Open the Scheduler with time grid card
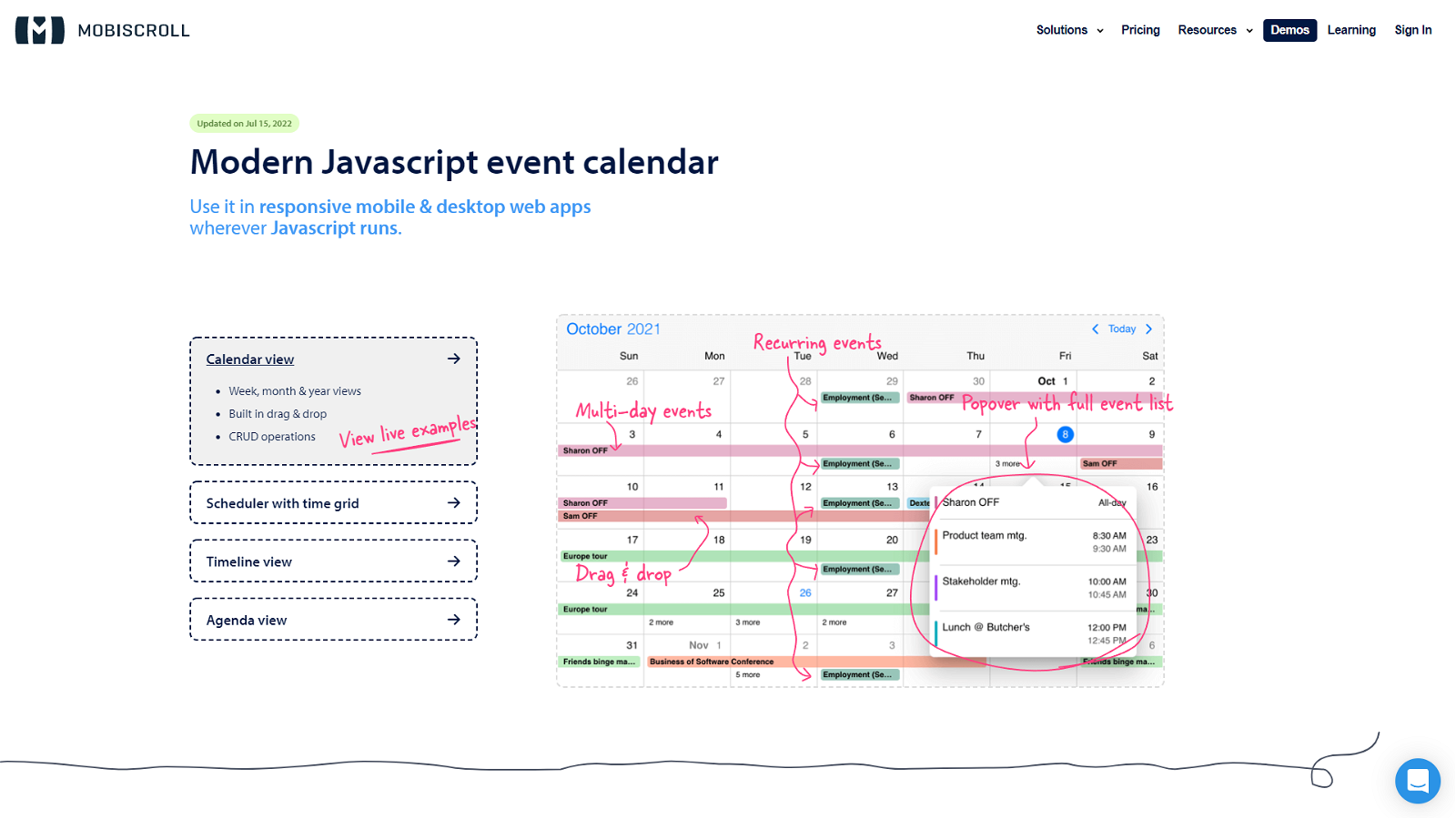Screen dimensions: 1456x819 coord(333,502)
